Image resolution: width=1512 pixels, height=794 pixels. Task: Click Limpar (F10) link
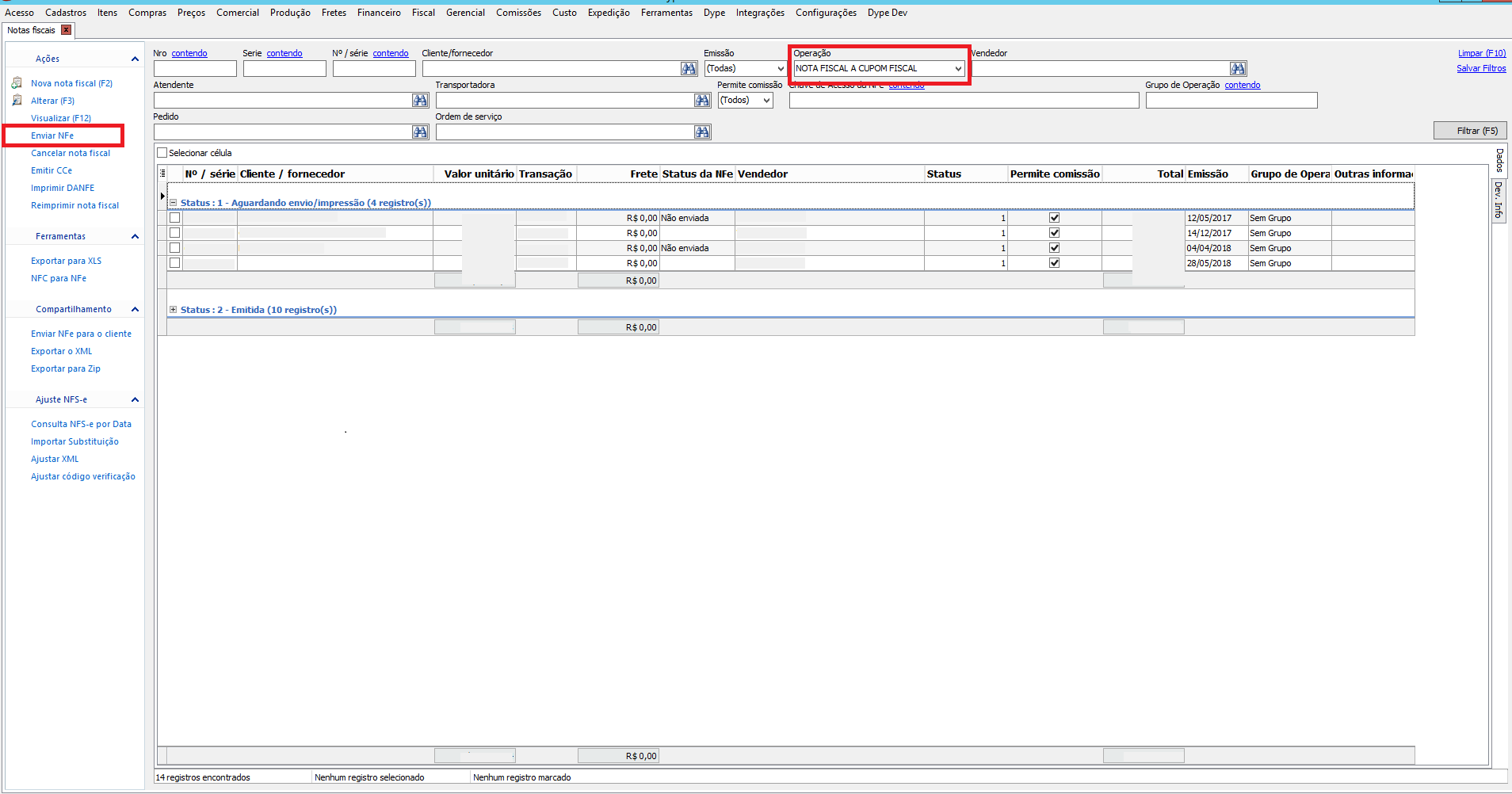pos(1482,53)
